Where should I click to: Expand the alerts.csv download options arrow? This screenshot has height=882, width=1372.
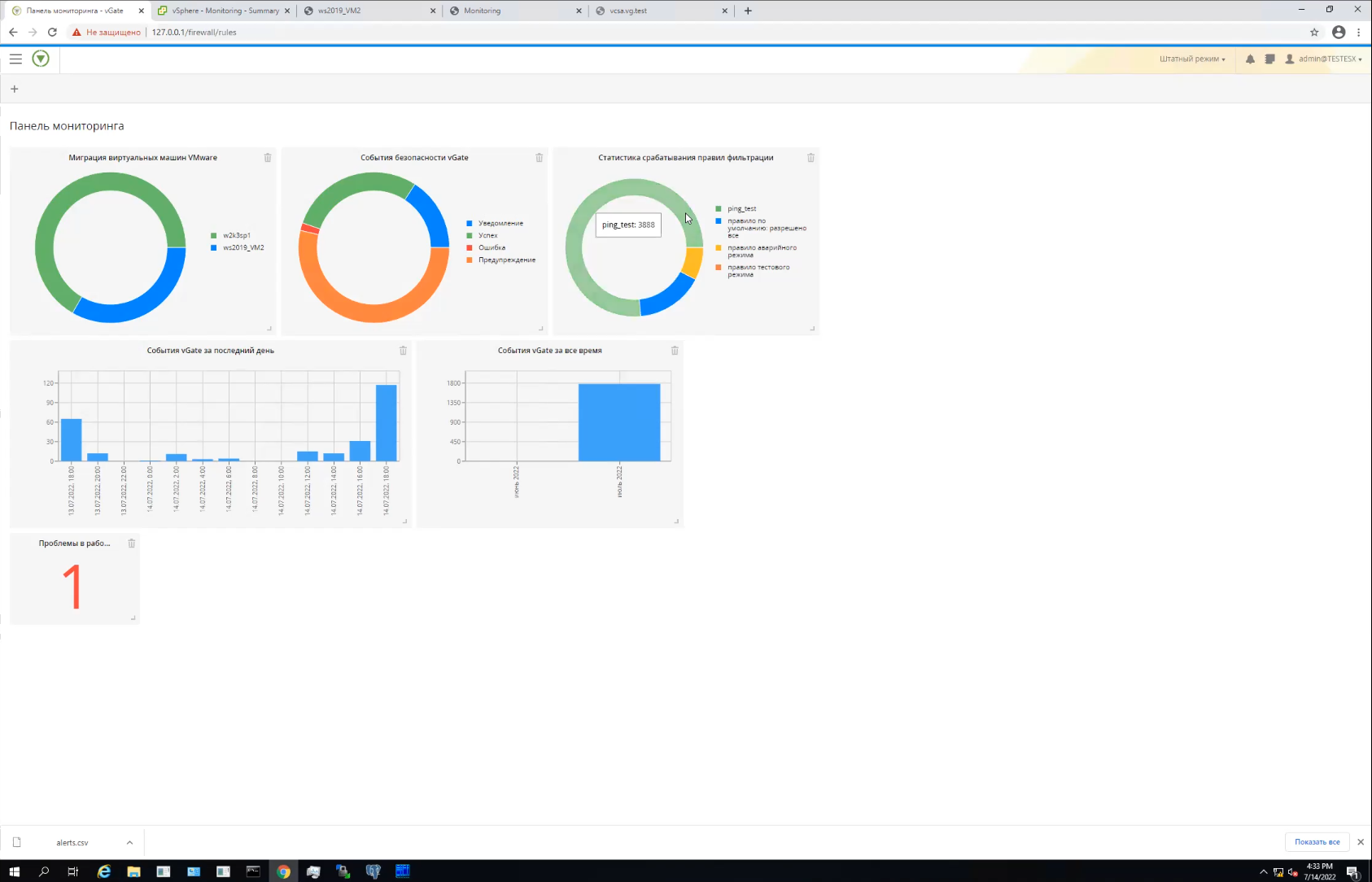click(x=129, y=842)
